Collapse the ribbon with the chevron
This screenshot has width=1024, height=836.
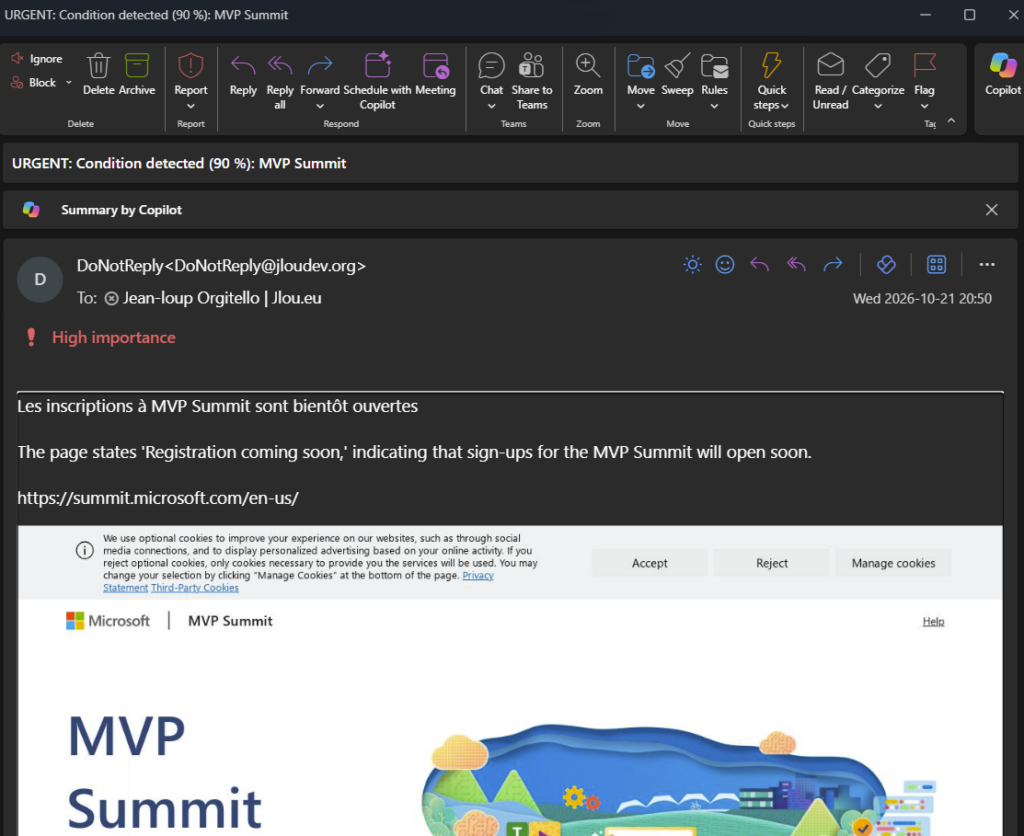coord(951,121)
